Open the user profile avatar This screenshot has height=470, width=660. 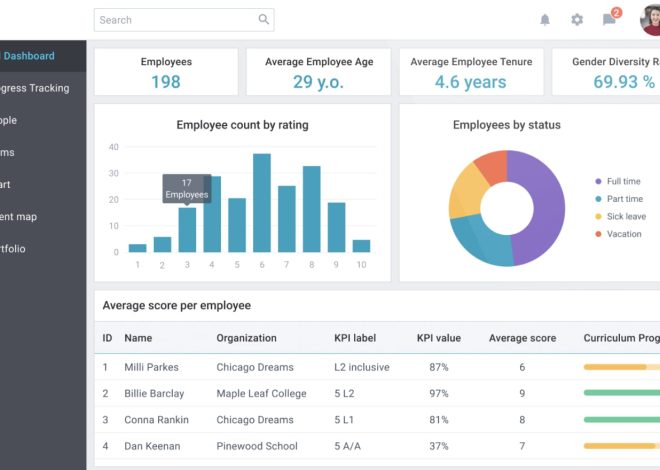650,19
